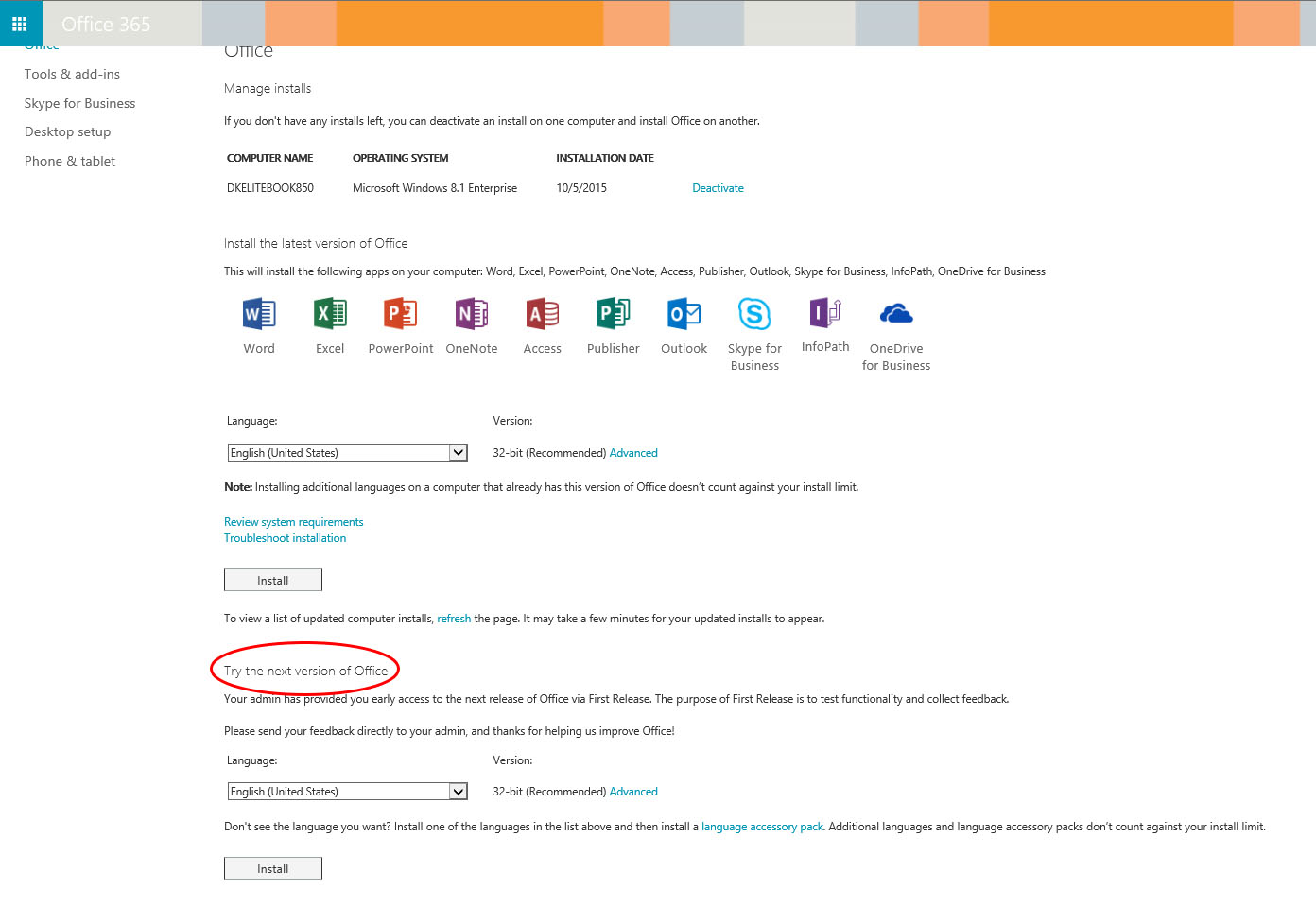Open Review system requirements link
Viewport: 1316px width, 908px height.
[x=293, y=522]
